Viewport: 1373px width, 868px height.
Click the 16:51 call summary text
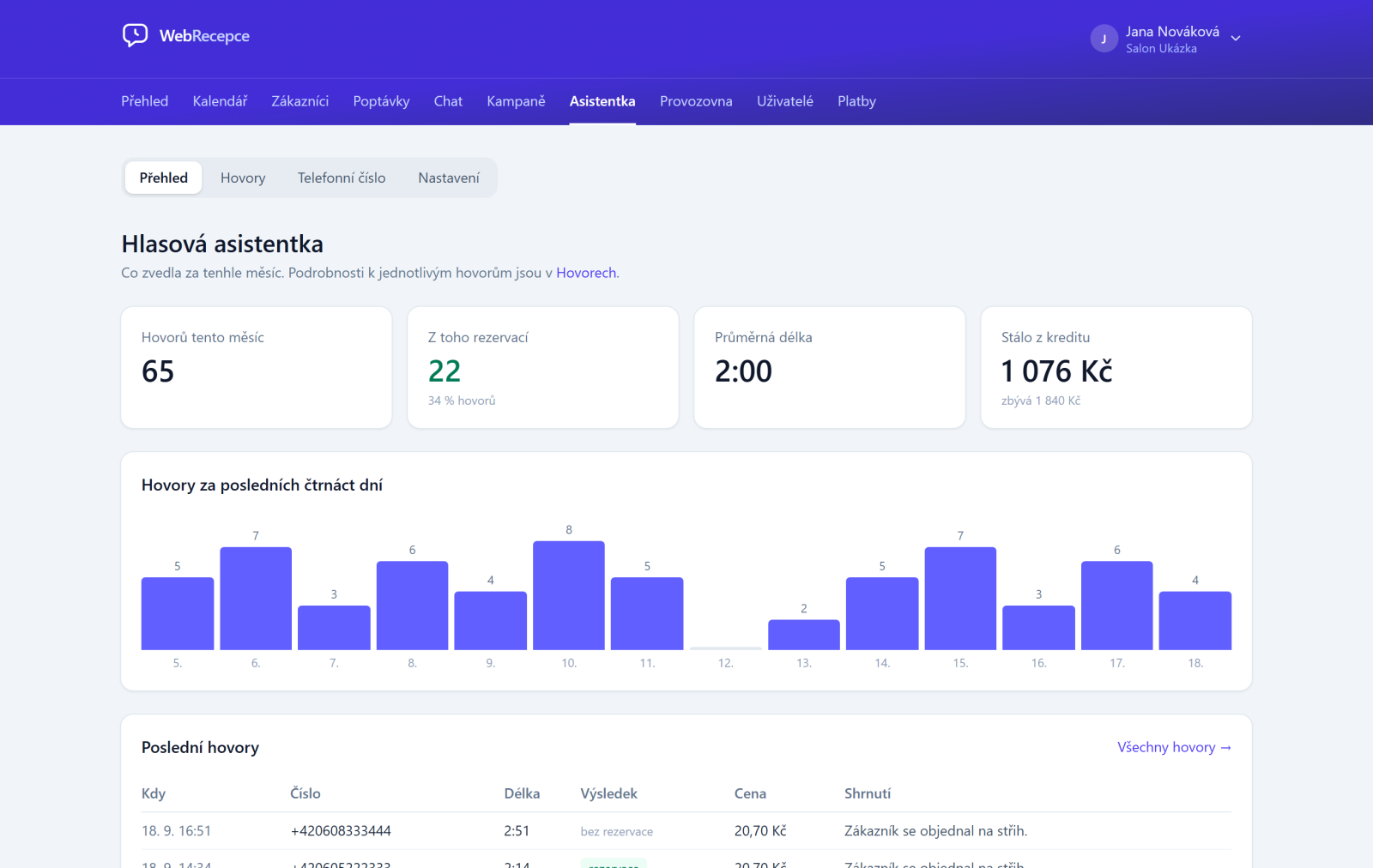pyautogui.click(x=935, y=831)
